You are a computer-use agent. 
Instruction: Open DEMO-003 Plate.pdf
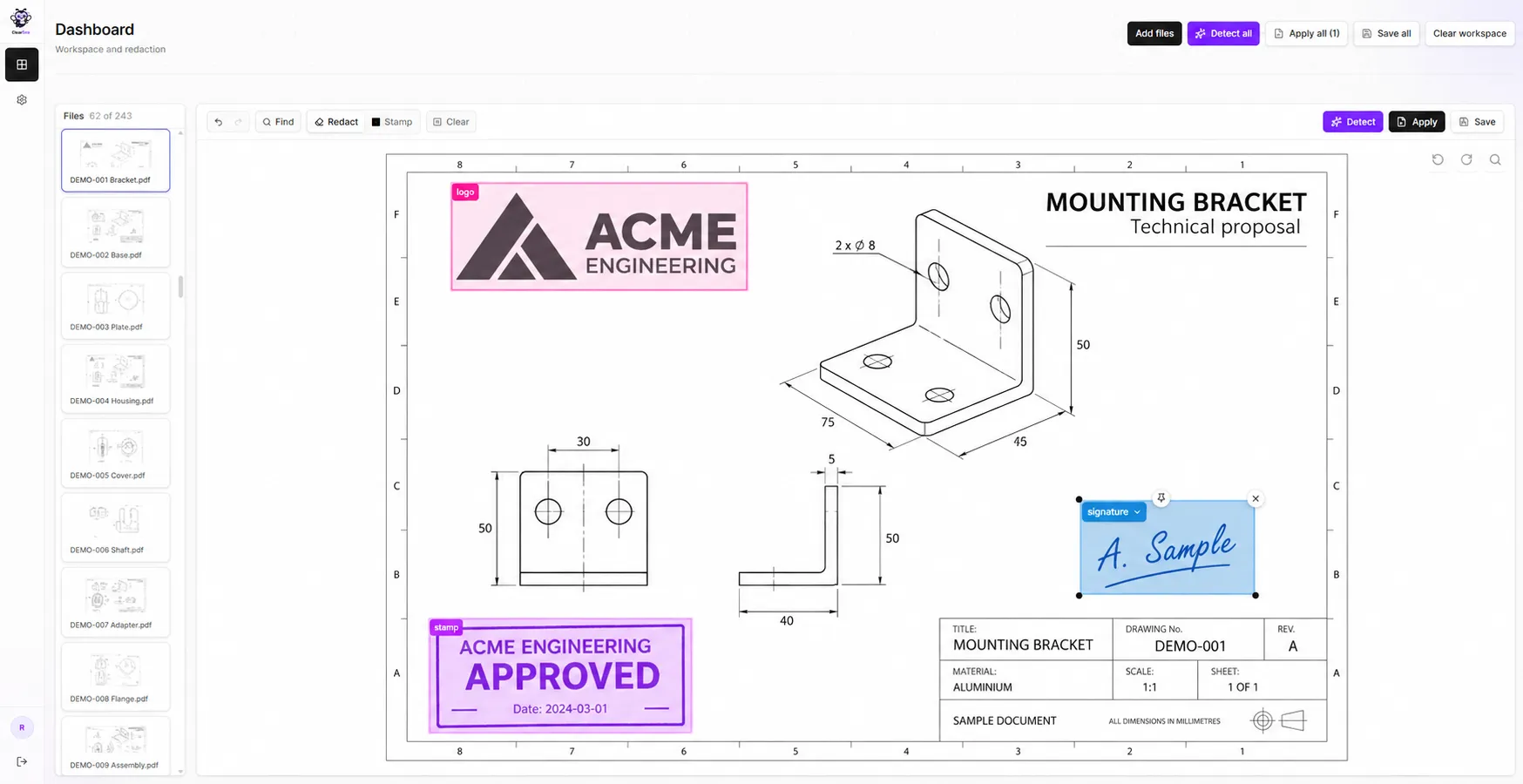pos(116,305)
